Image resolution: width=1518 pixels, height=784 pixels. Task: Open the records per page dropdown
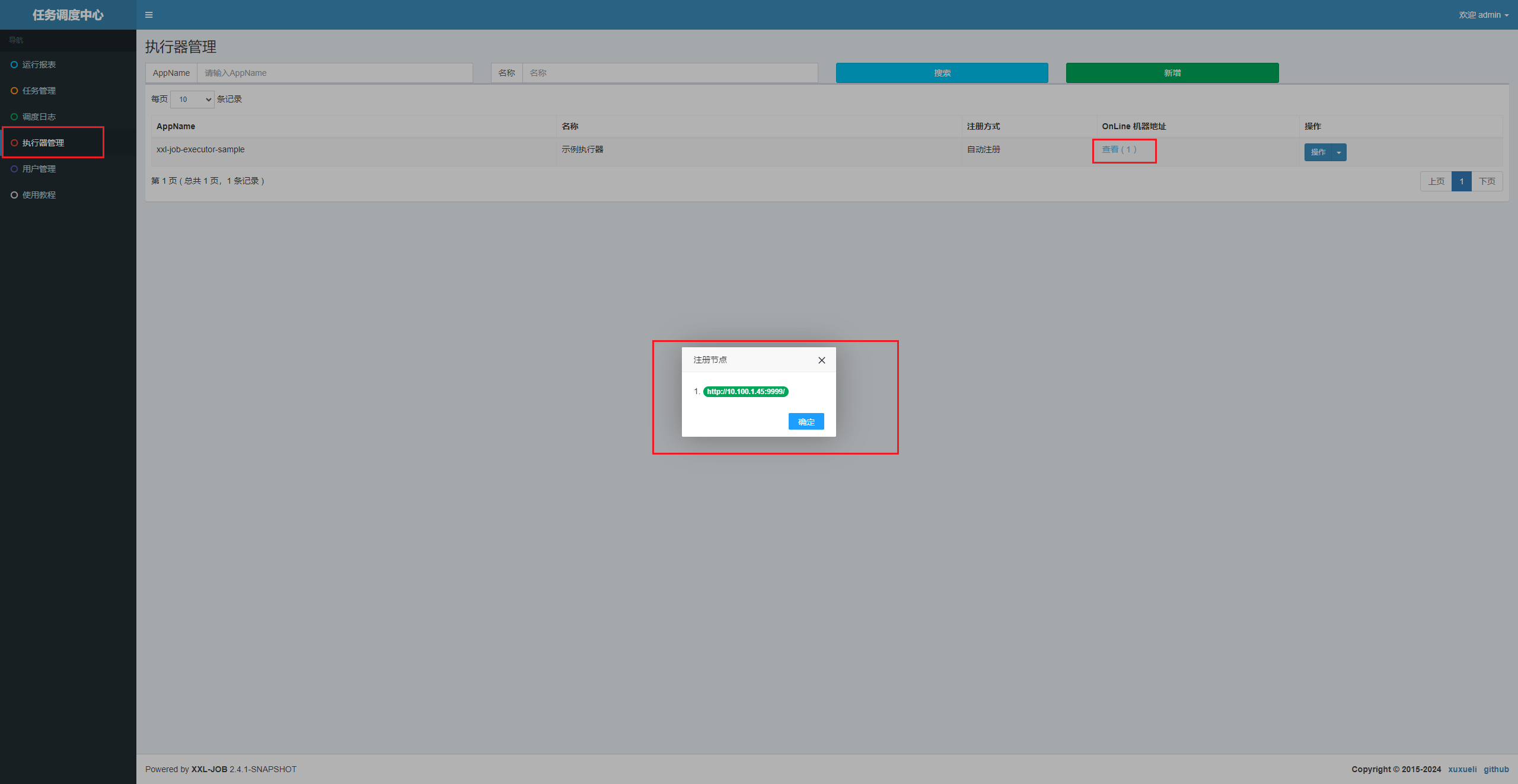pyautogui.click(x=192, y=100)
